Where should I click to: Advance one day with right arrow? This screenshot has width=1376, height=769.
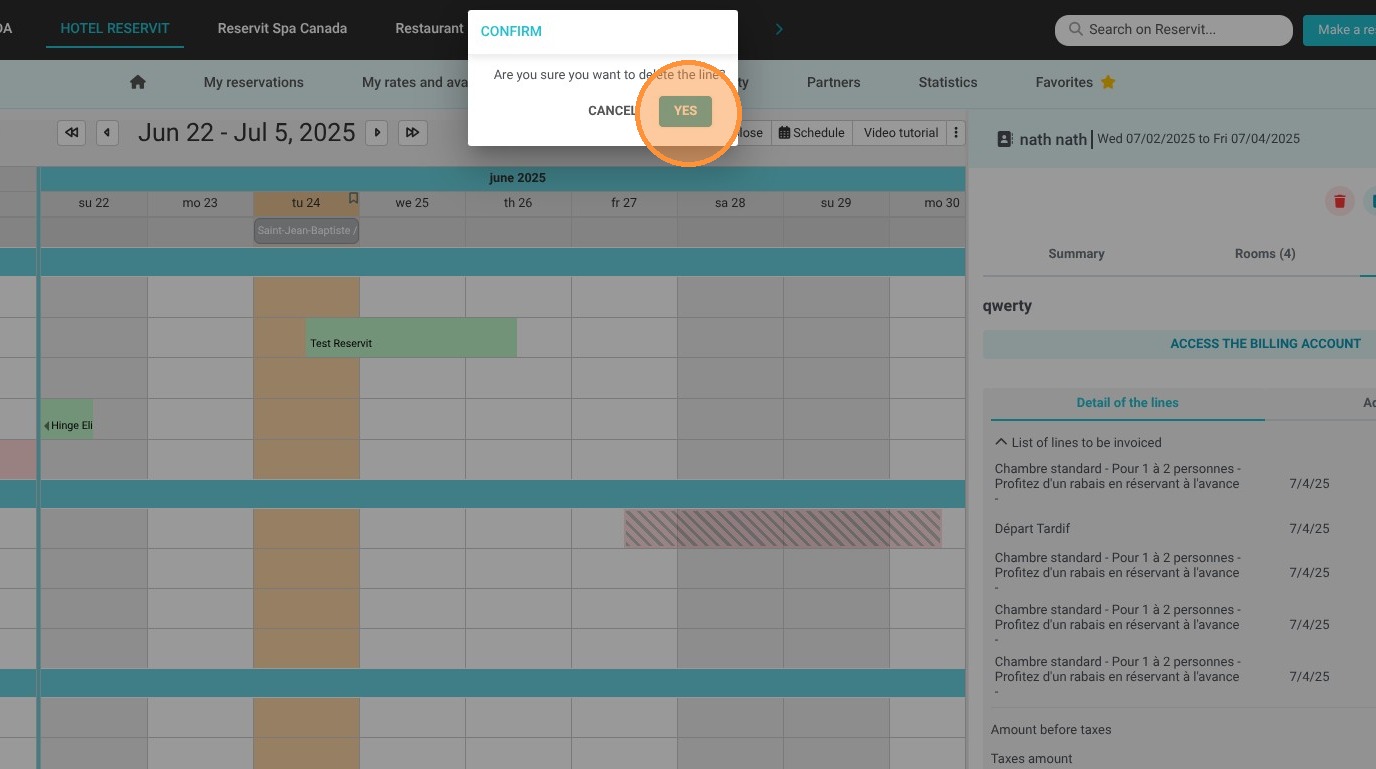coord(377,132)
